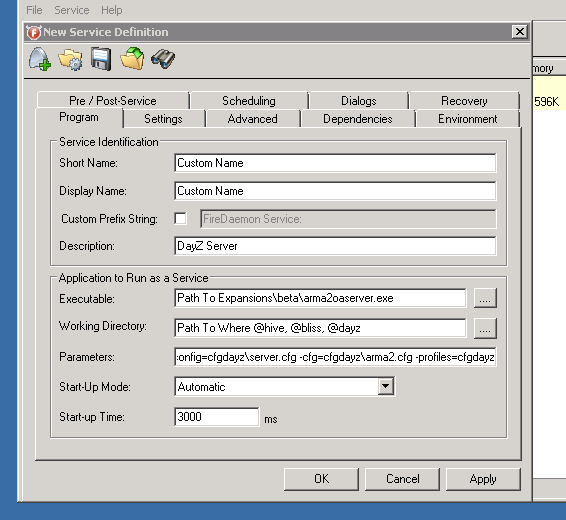Switch to the Recovery tab
This screenshot has width=566, height=520.
click(x=464, y=101)
